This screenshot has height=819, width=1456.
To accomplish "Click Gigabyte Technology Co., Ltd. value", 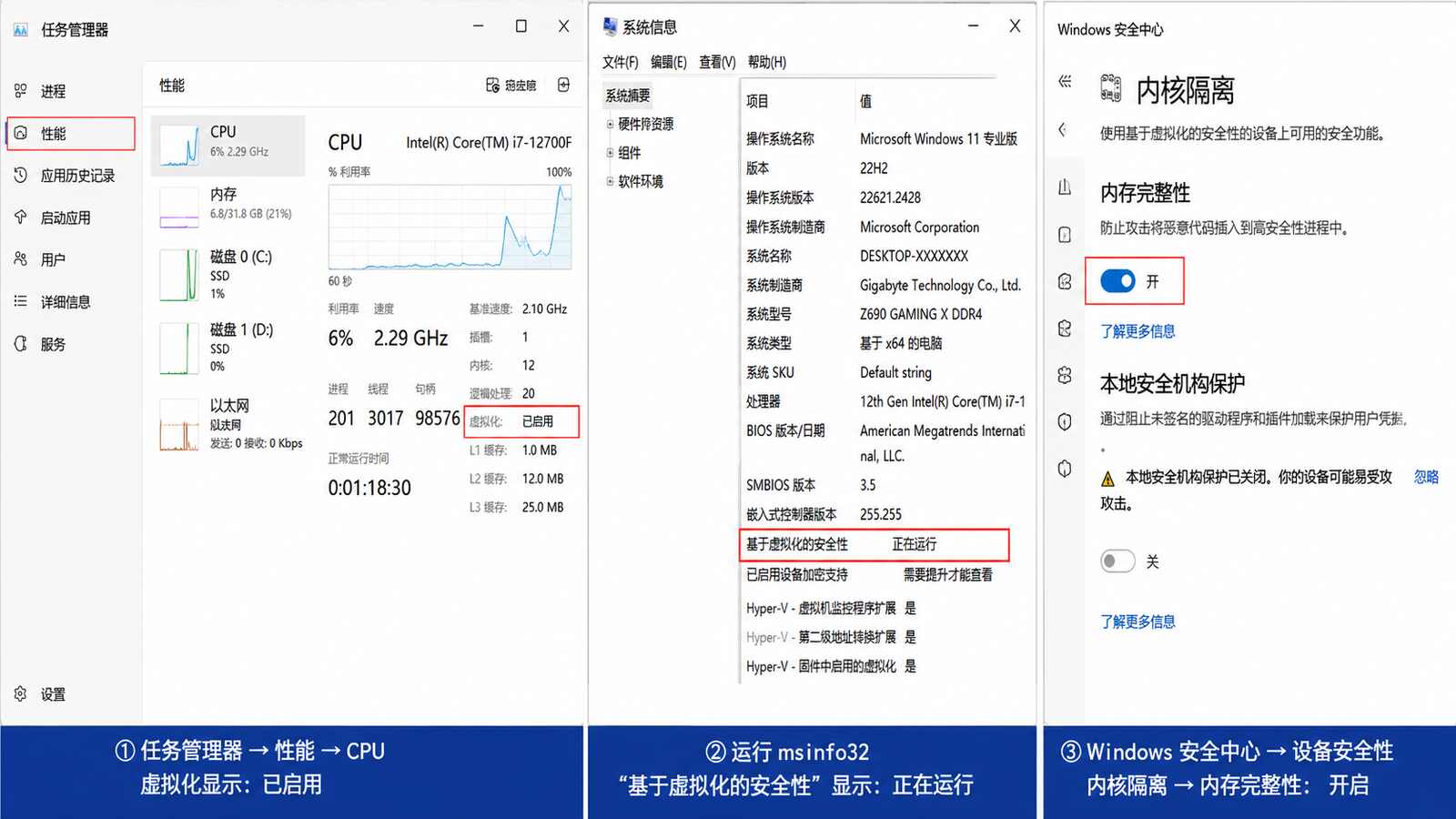I will (x=940, y=285).
